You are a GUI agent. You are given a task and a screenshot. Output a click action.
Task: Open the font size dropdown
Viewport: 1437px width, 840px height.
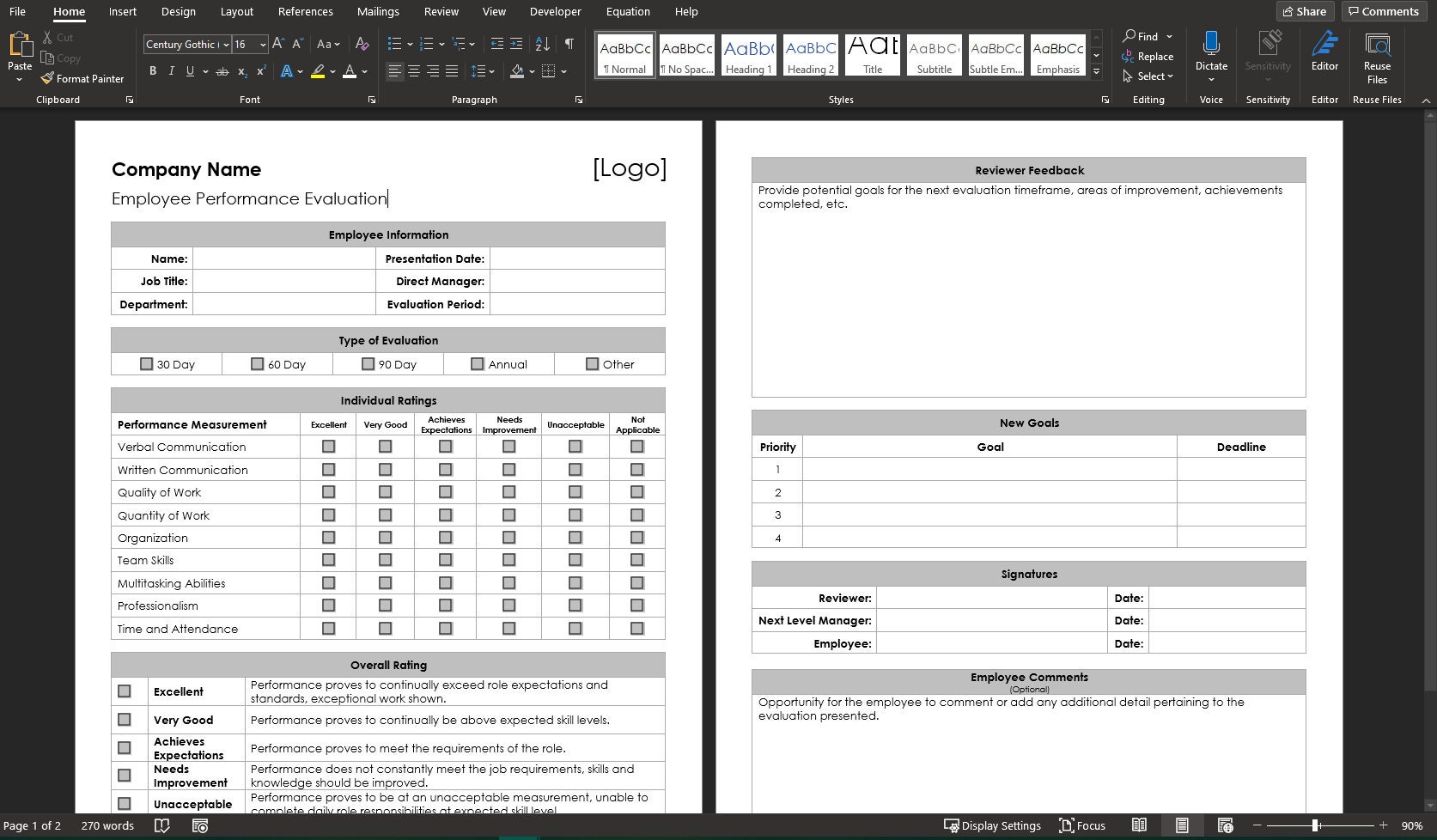(262, 44)
